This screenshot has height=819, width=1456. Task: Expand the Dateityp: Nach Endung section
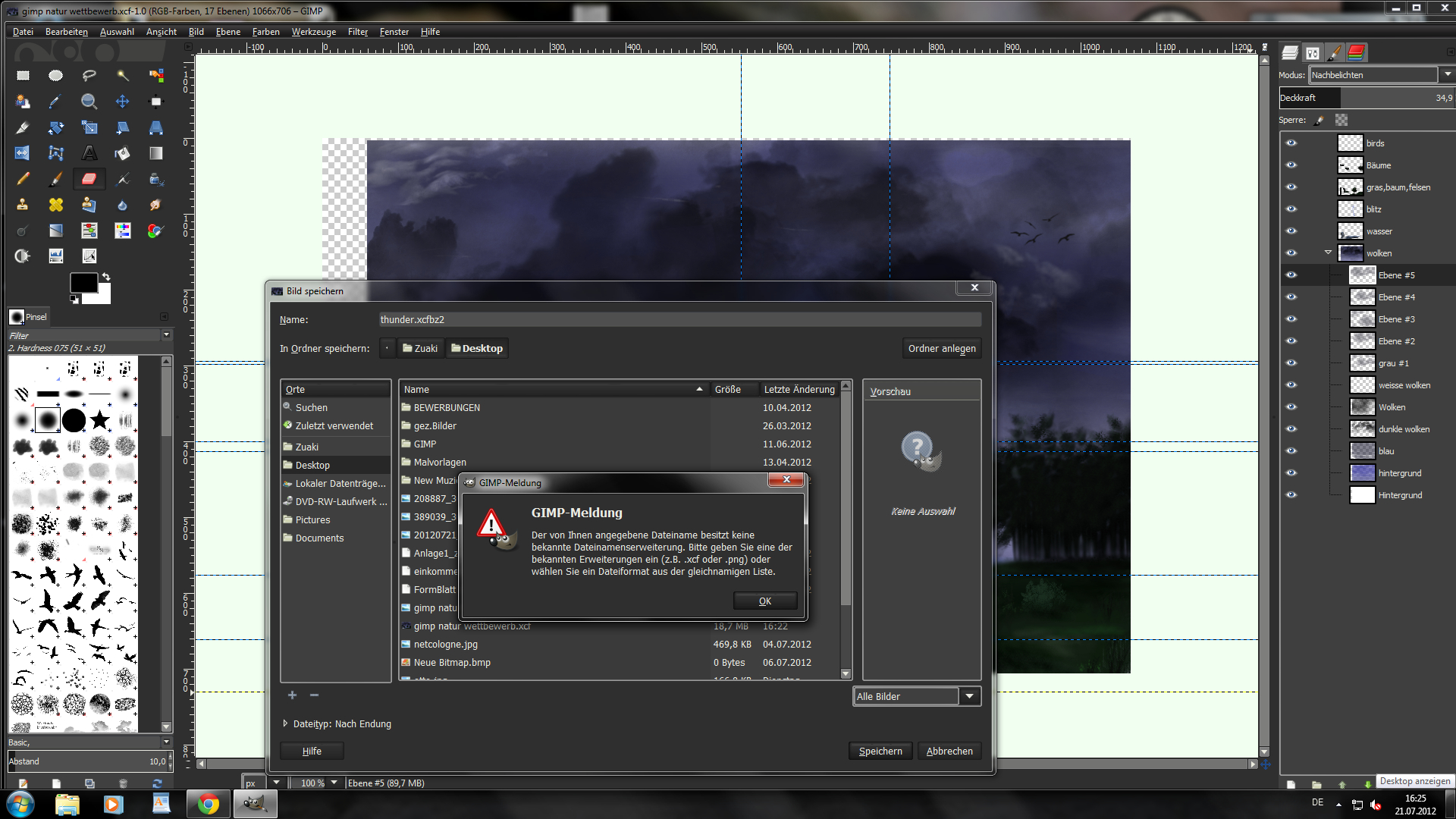pyautogui.click(x=285, y=723)
